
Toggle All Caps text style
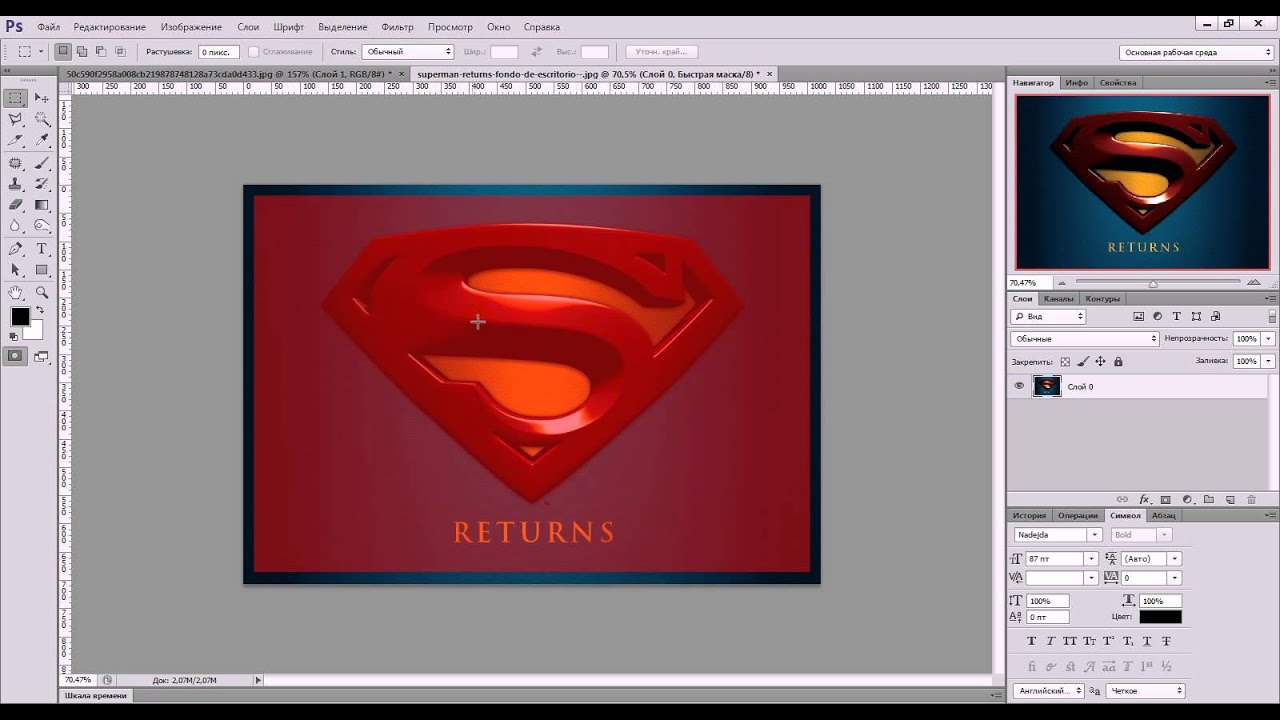pyautogui.click(x=1070, y=641)
